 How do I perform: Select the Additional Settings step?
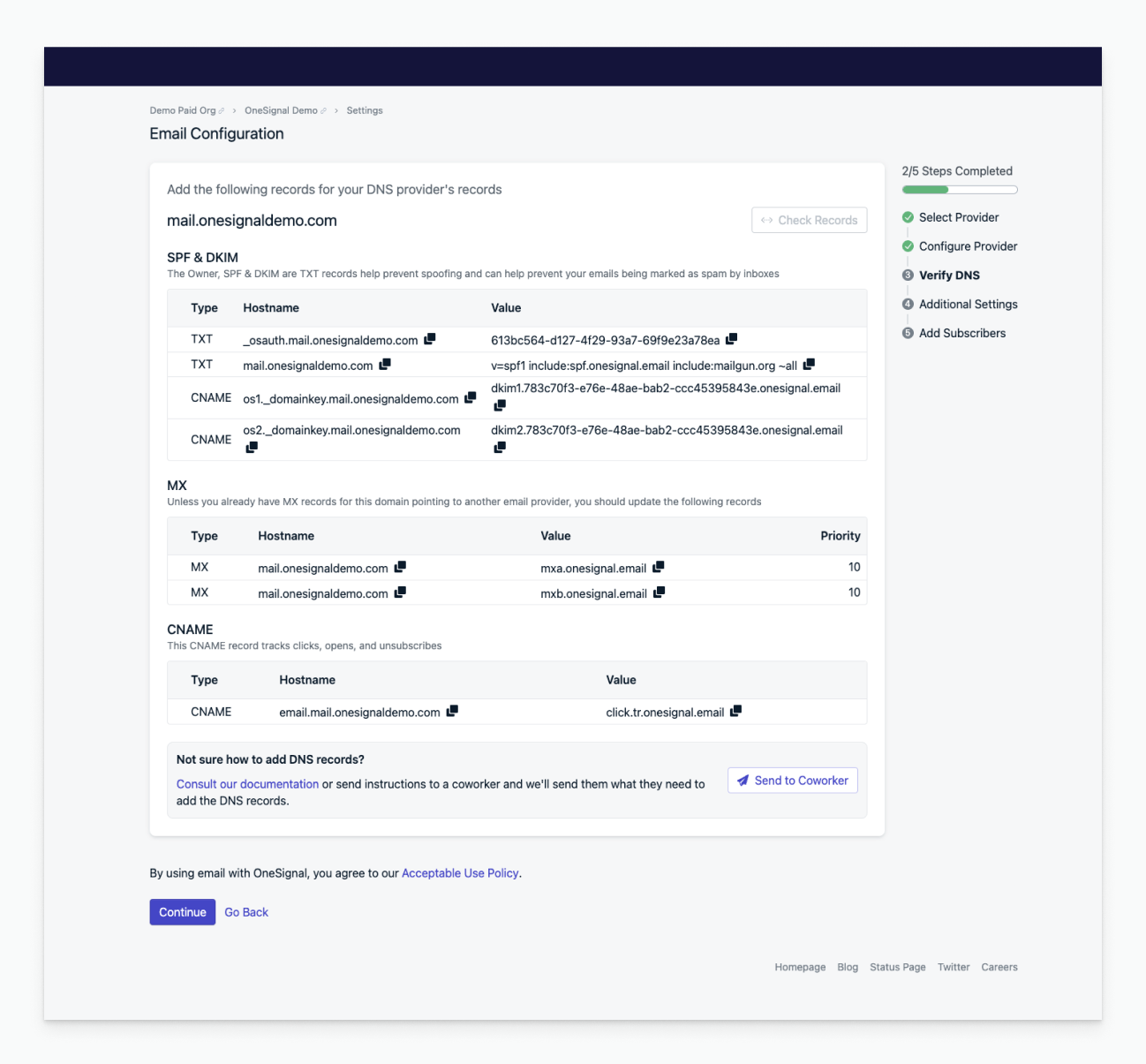(968, 305)
